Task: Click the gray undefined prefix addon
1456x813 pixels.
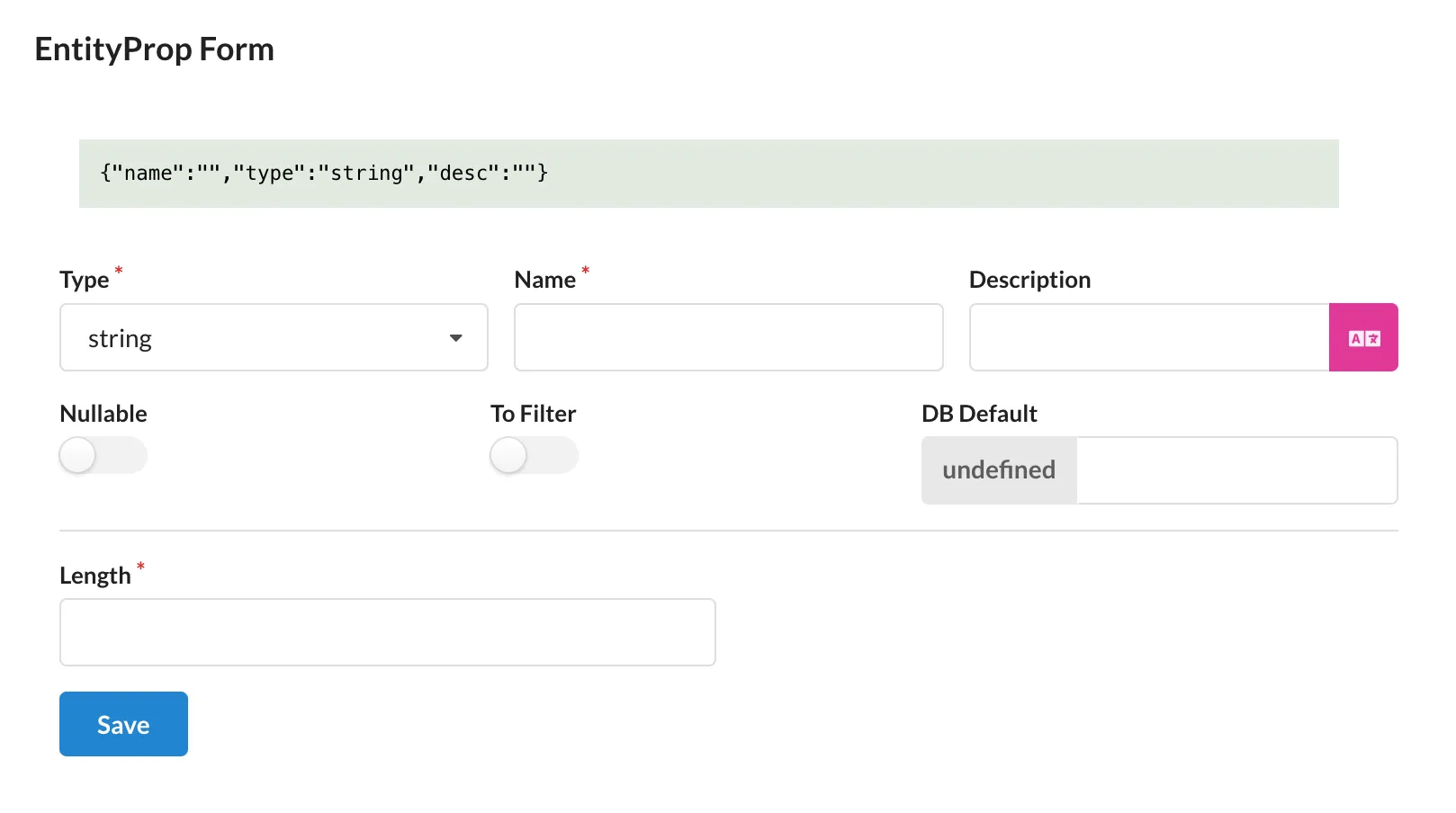Action: click(x=999, y=470)
